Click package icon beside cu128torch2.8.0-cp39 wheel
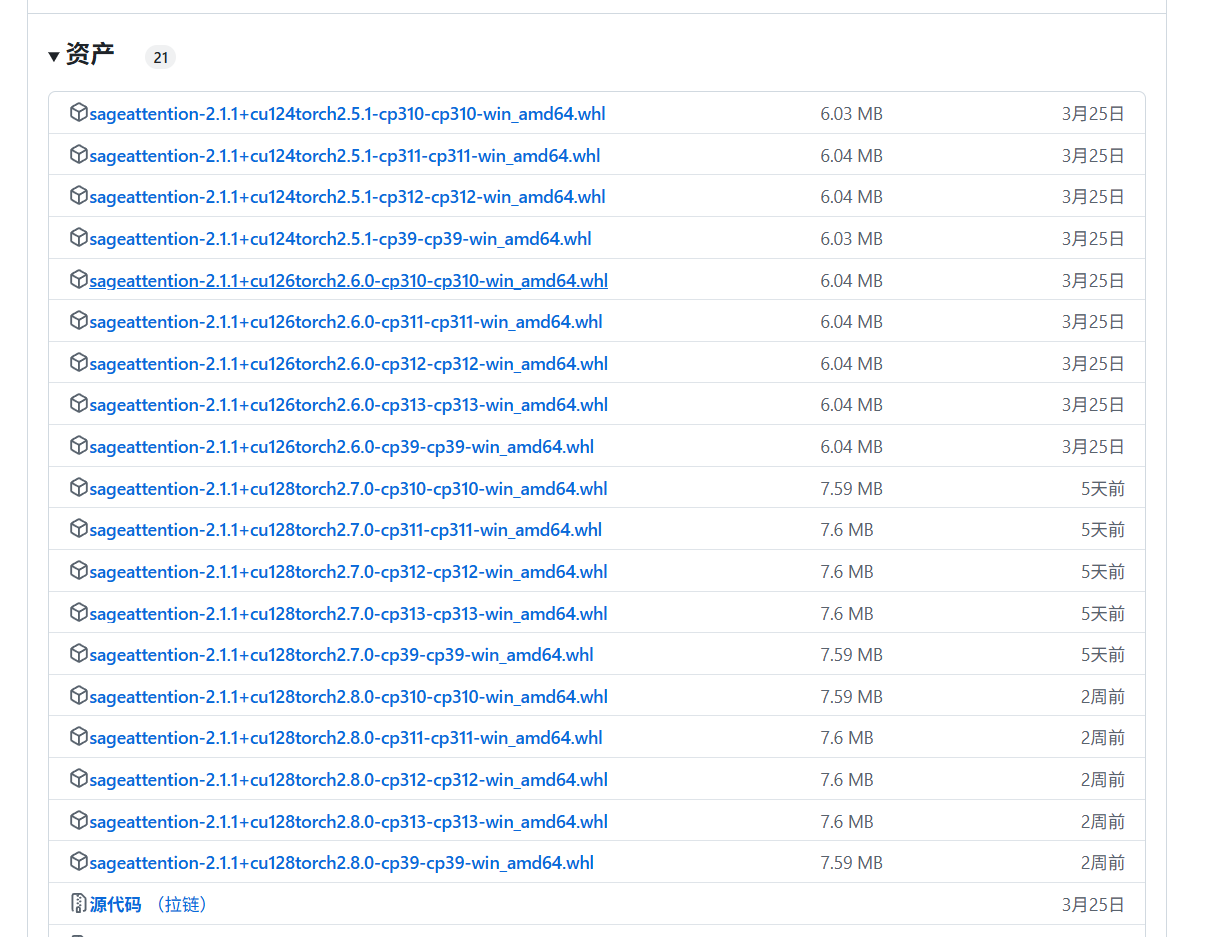The width and height of the screenshot is (1232, 937). 79,862
